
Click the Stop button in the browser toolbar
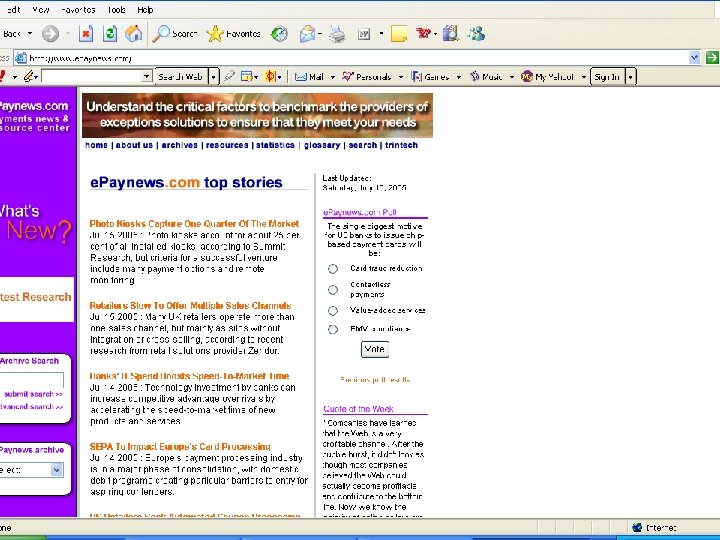click(86, 34)
